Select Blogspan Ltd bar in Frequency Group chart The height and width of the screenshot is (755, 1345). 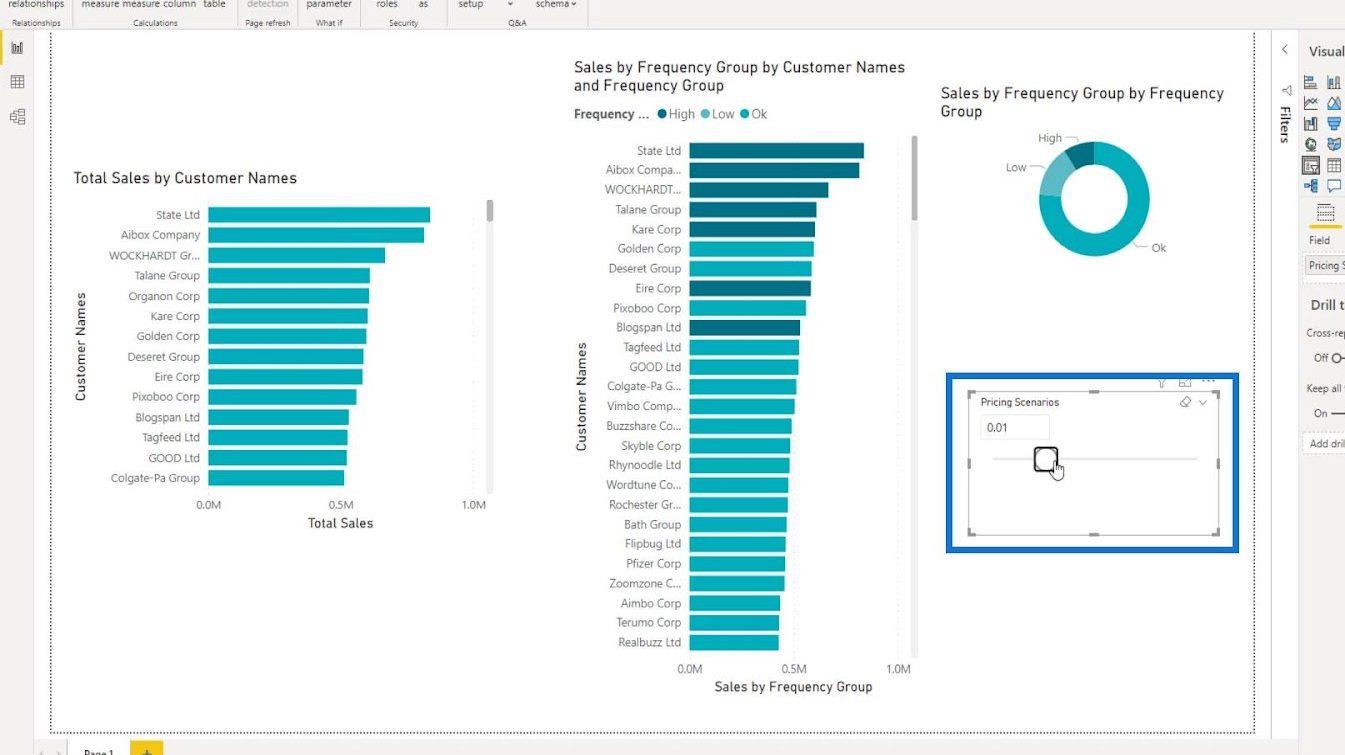coord(744,327)
